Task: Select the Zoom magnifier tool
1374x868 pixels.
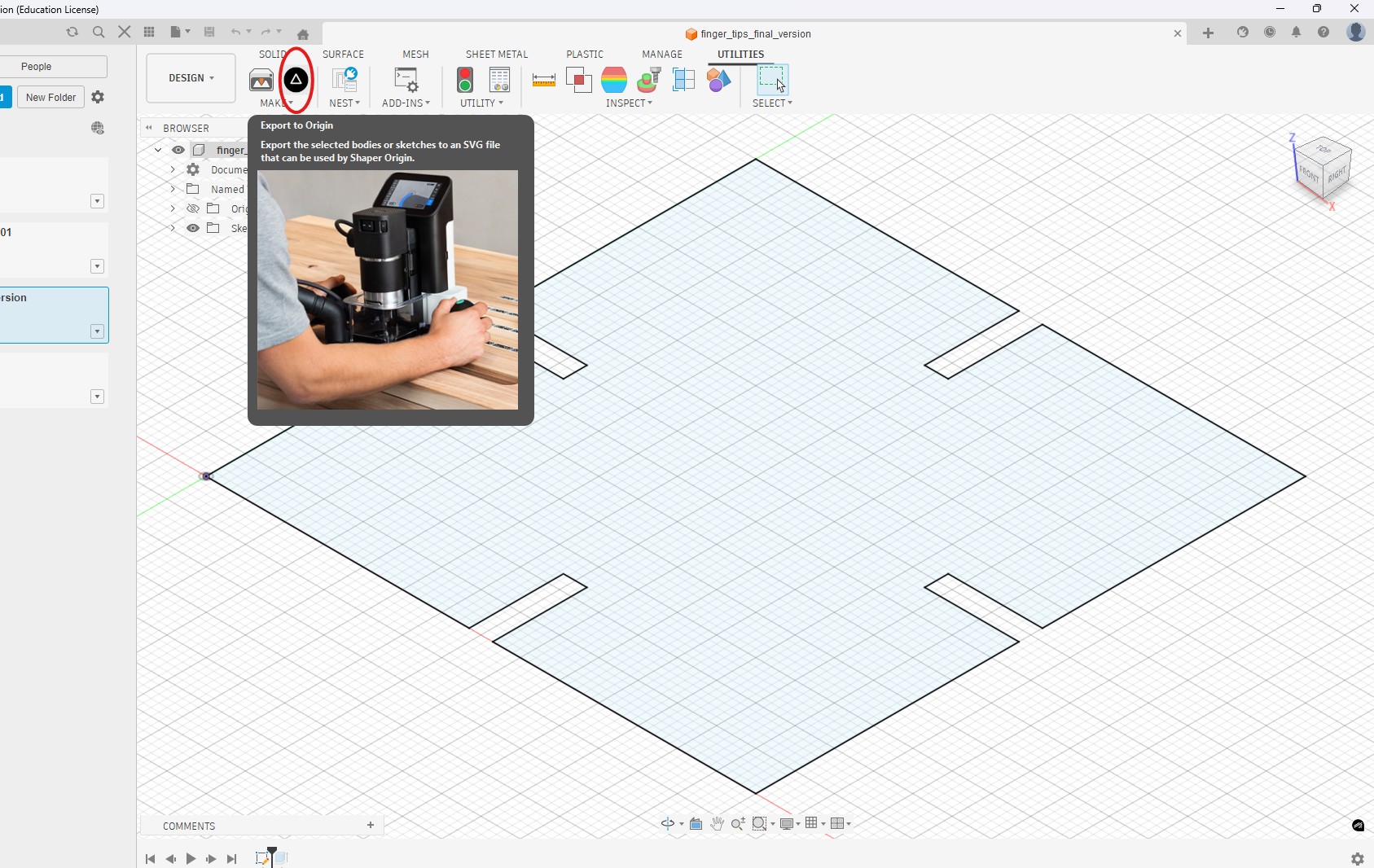Action: pos(738,824)
